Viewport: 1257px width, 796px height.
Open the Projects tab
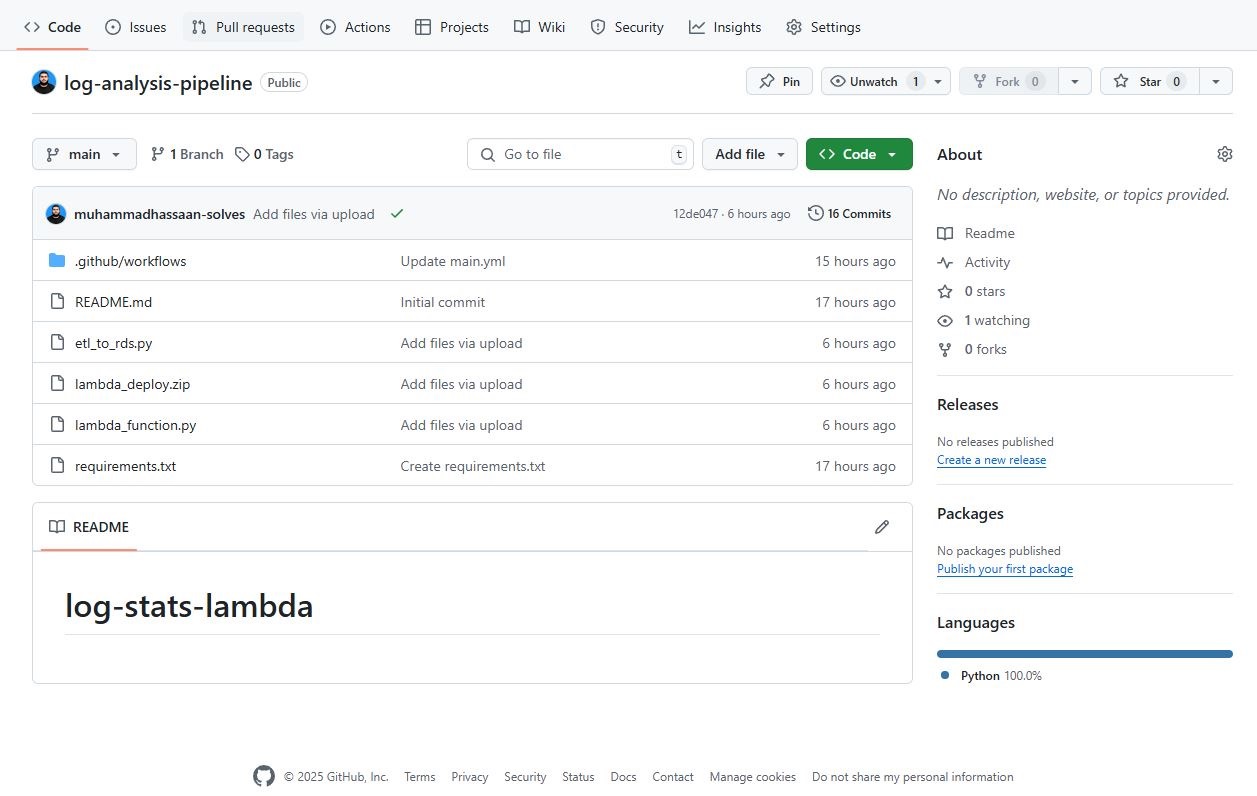[452, 27]
